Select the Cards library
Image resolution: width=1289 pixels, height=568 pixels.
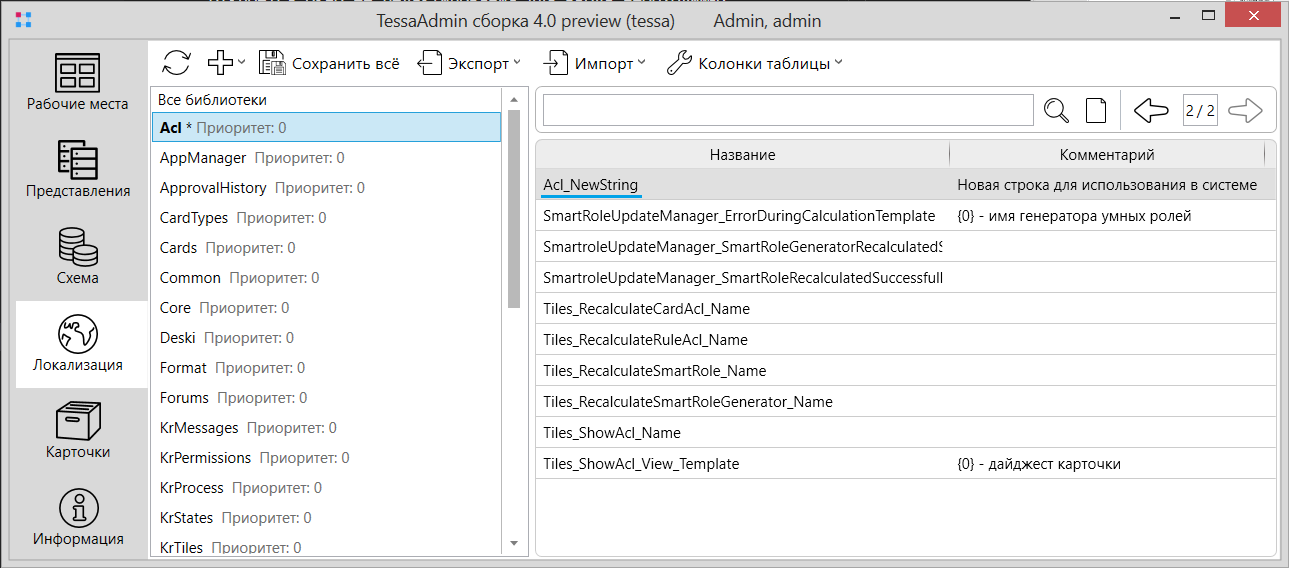326,248
